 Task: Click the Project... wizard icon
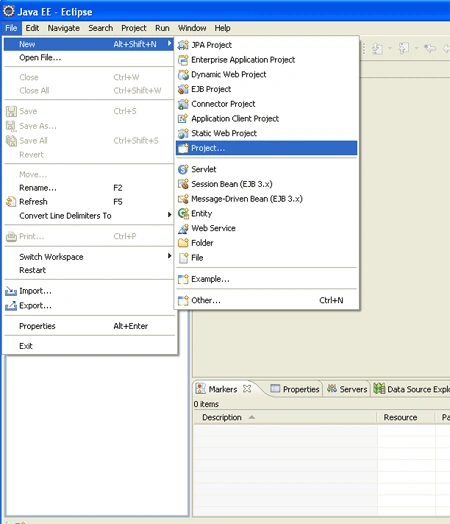[183, 148]
